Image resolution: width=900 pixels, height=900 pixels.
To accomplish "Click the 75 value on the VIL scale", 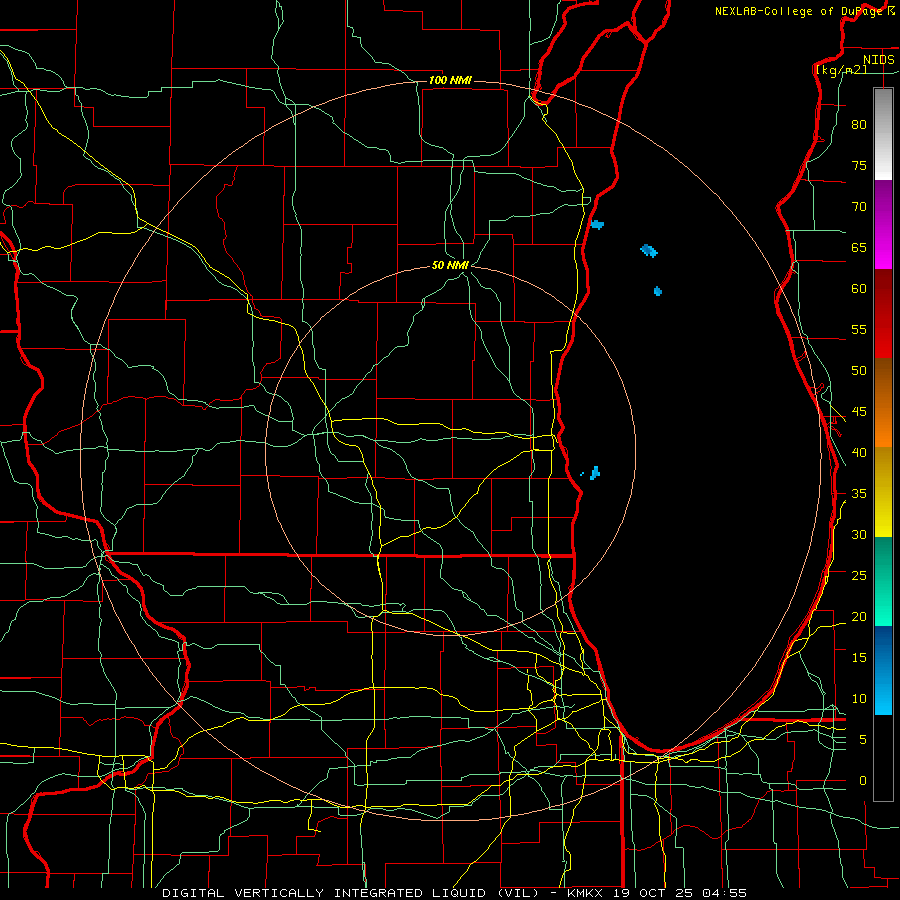I will (859, 165).
